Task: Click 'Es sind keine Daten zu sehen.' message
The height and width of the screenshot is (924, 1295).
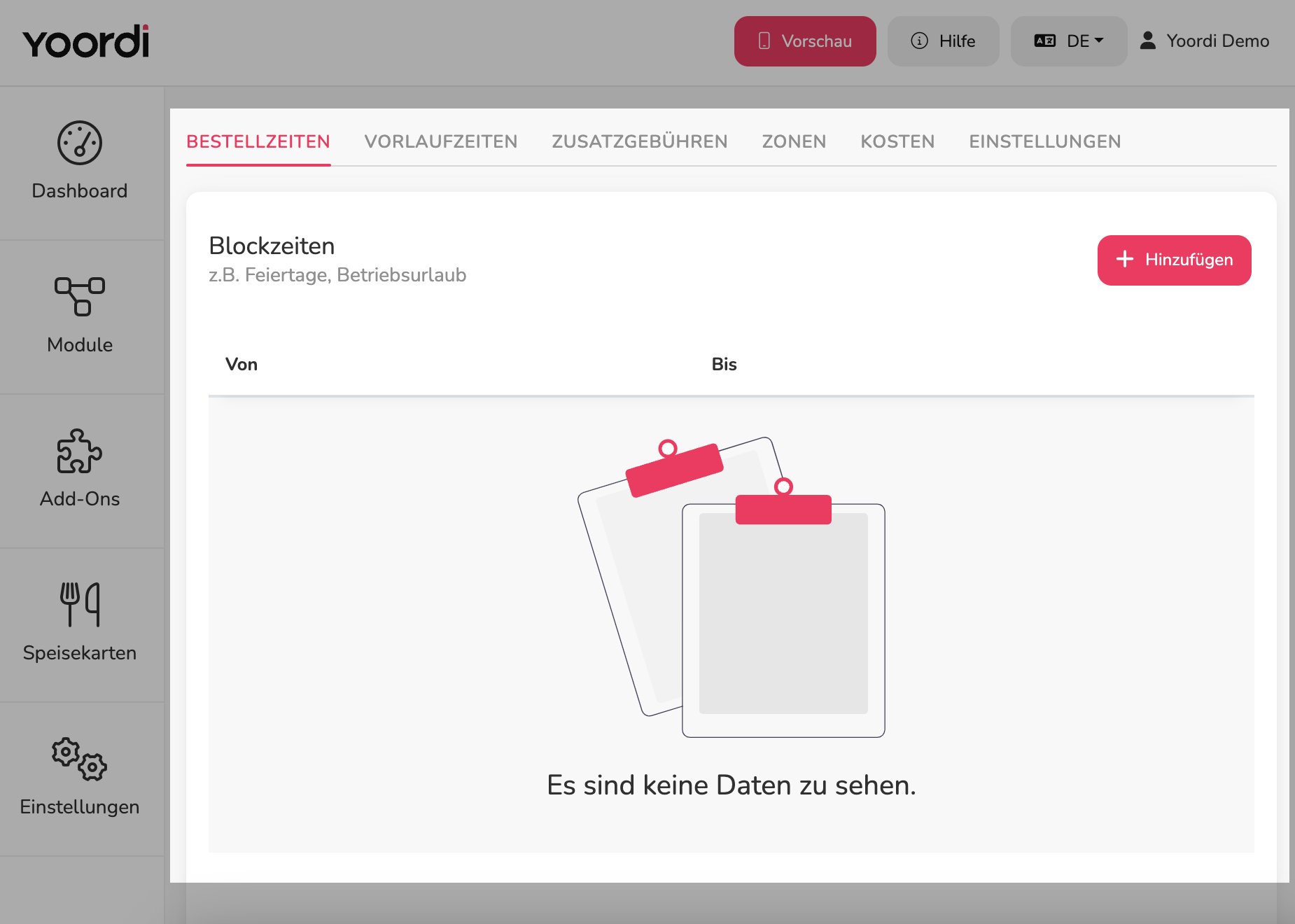Action: coord(731,785)
